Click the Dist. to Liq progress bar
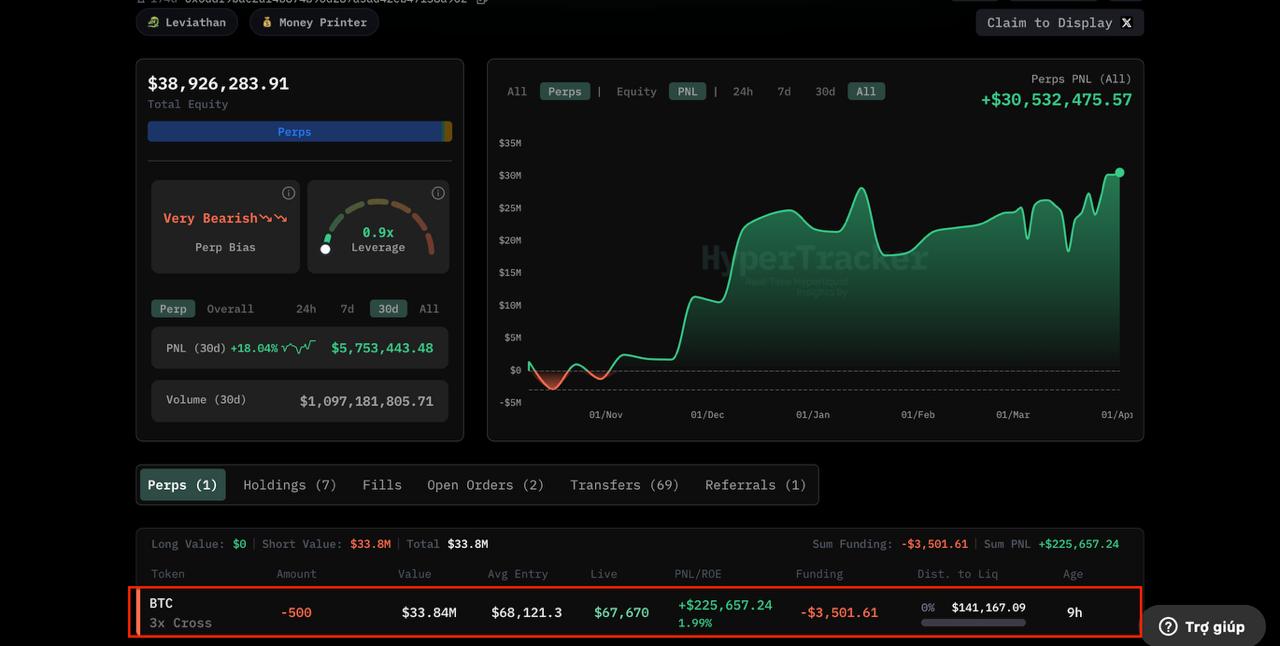1280x646 pixels. [x=973, y=622]
